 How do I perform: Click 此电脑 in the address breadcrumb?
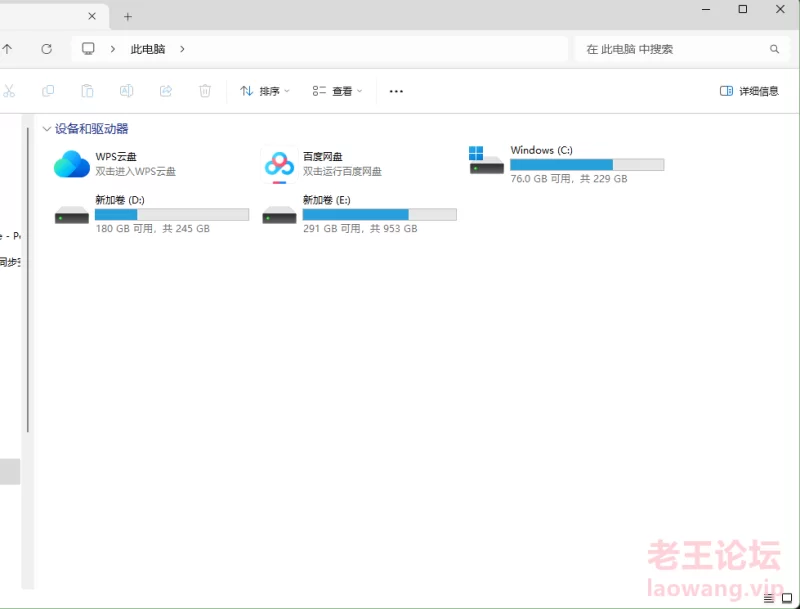coord(147,49)
